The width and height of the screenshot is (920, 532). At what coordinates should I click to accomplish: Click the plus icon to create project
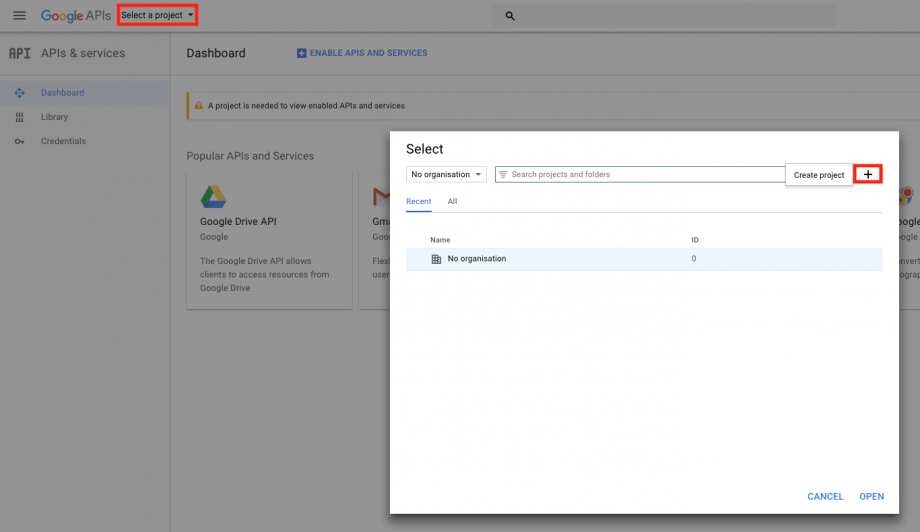point(867,174)
